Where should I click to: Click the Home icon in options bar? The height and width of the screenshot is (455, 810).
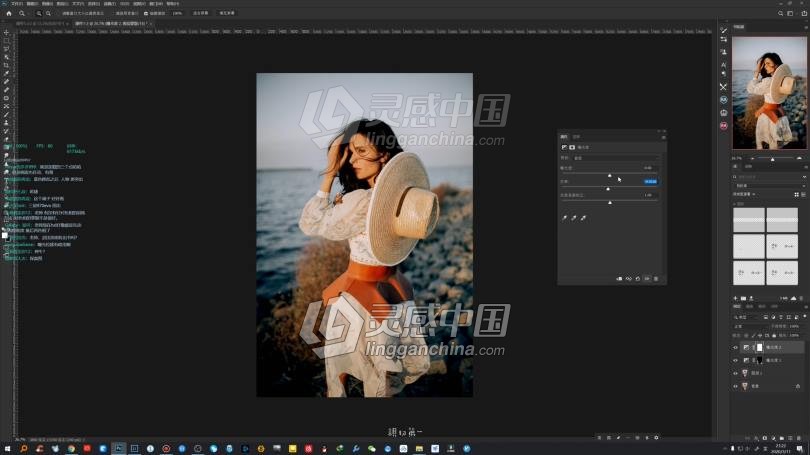tap(9, 13)
